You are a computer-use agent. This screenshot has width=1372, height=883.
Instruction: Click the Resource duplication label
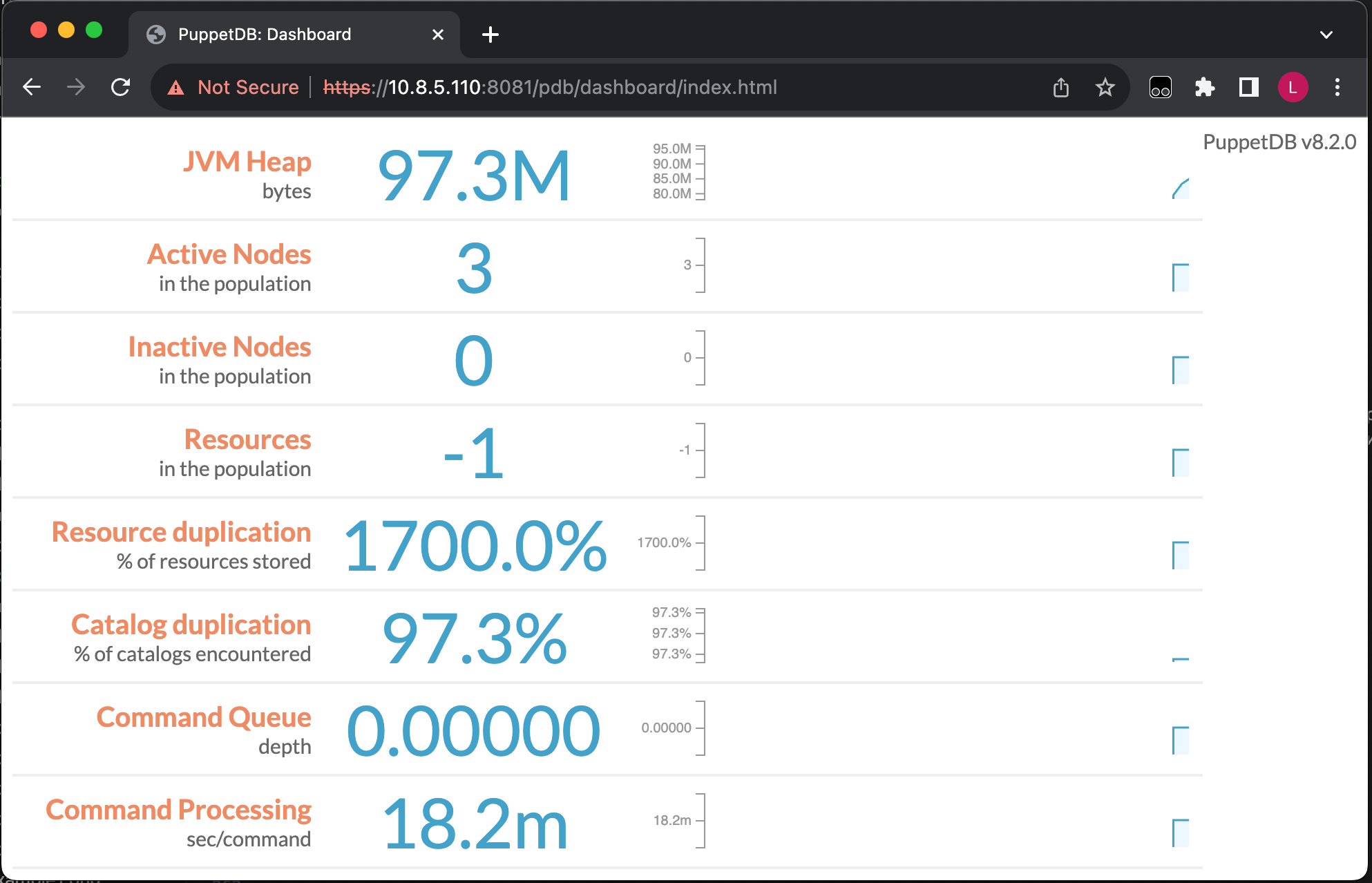coord(182,532)
